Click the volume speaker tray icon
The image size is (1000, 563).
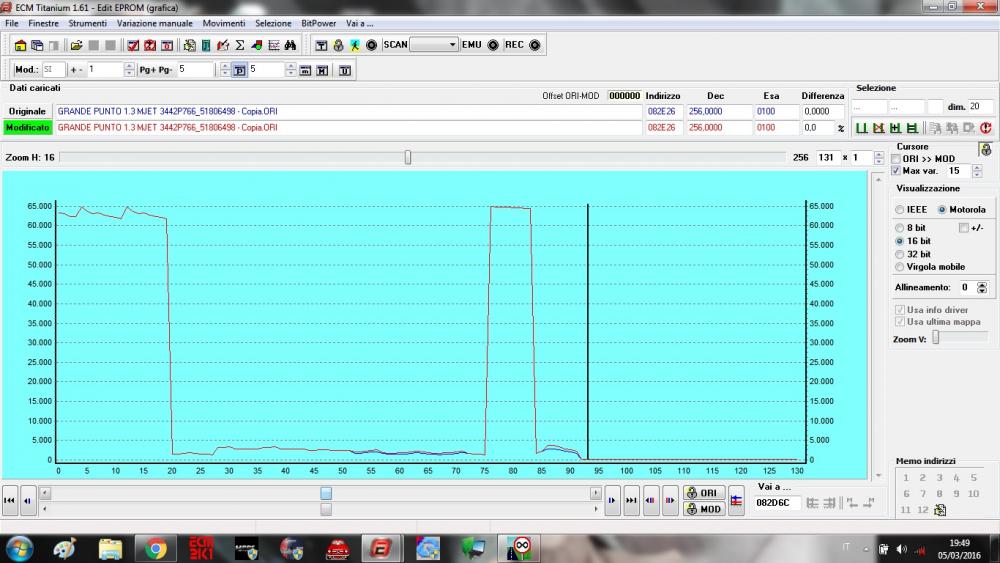(x=901, y=549)
